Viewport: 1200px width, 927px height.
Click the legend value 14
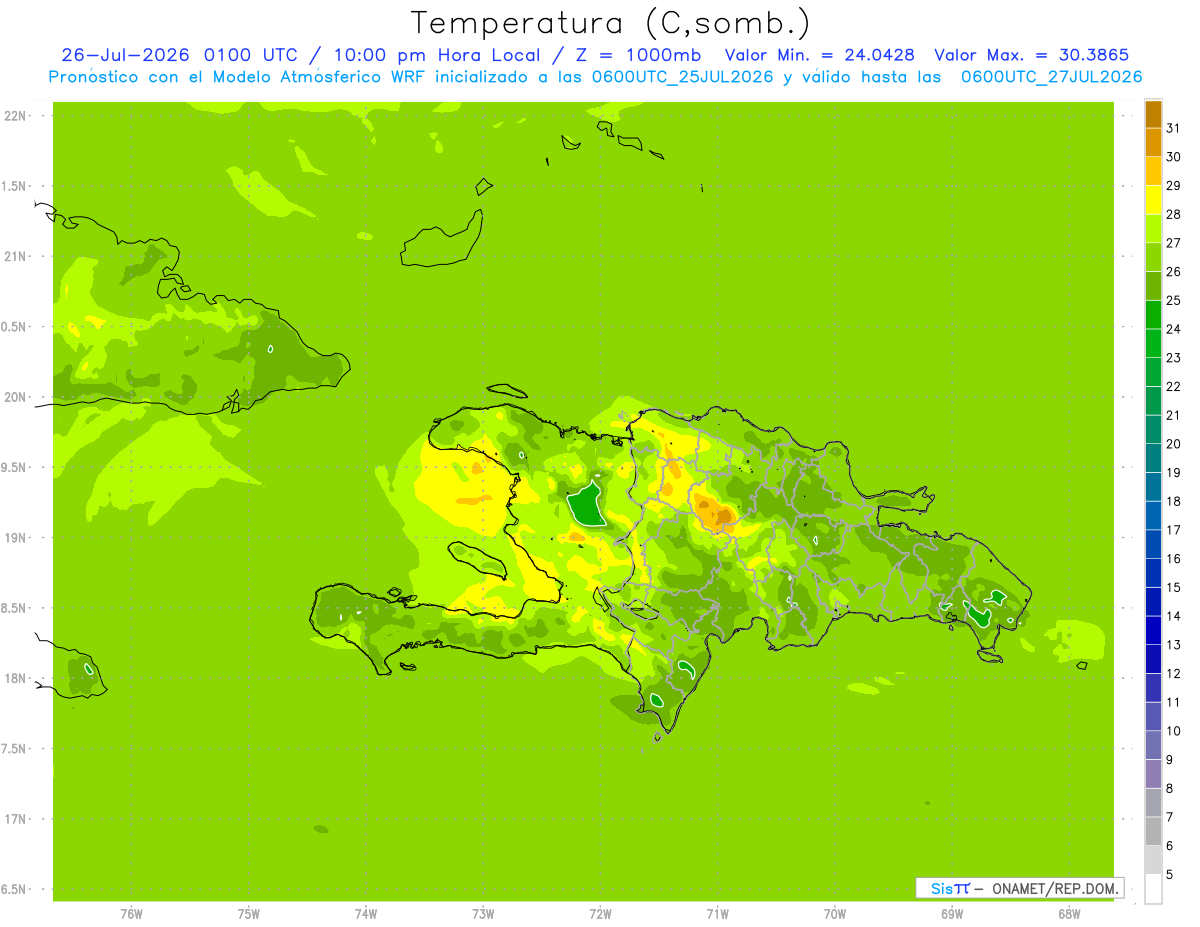pyautogui.click(x=1174, y=616)
